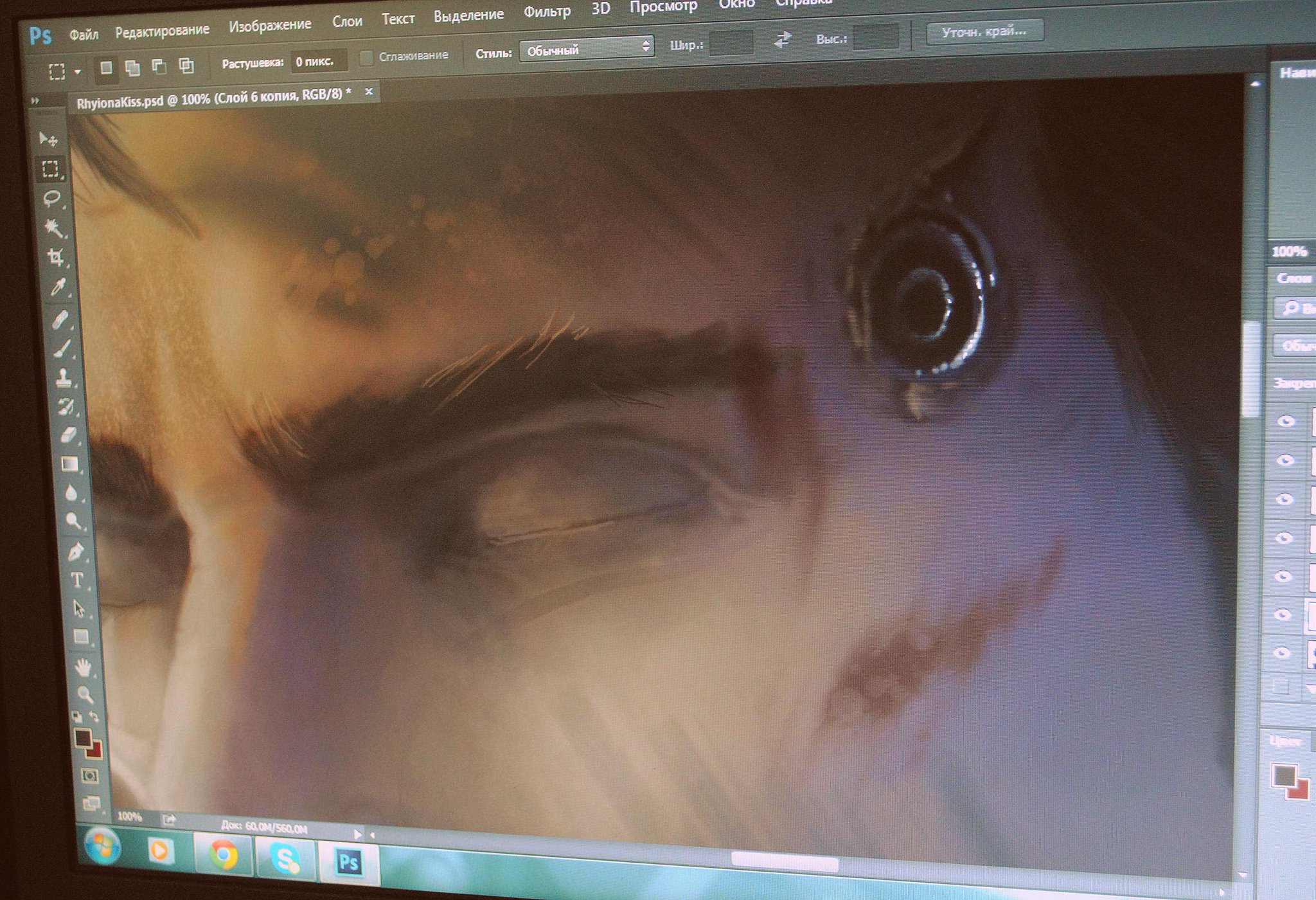This screenshot has height=900, width=1316.
Task: Select the Move tool
Action: tap(48, 138)
